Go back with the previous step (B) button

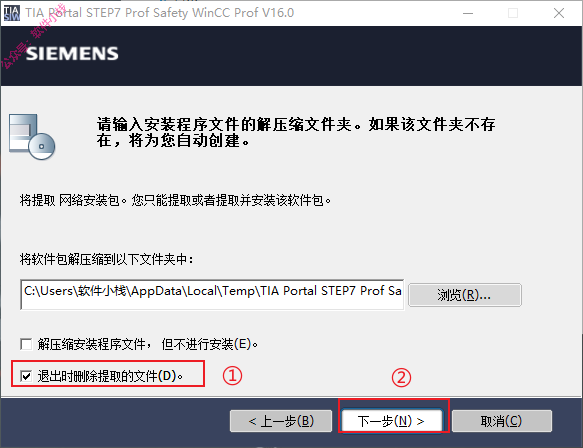pyautogui.click(x=281, y=421)
